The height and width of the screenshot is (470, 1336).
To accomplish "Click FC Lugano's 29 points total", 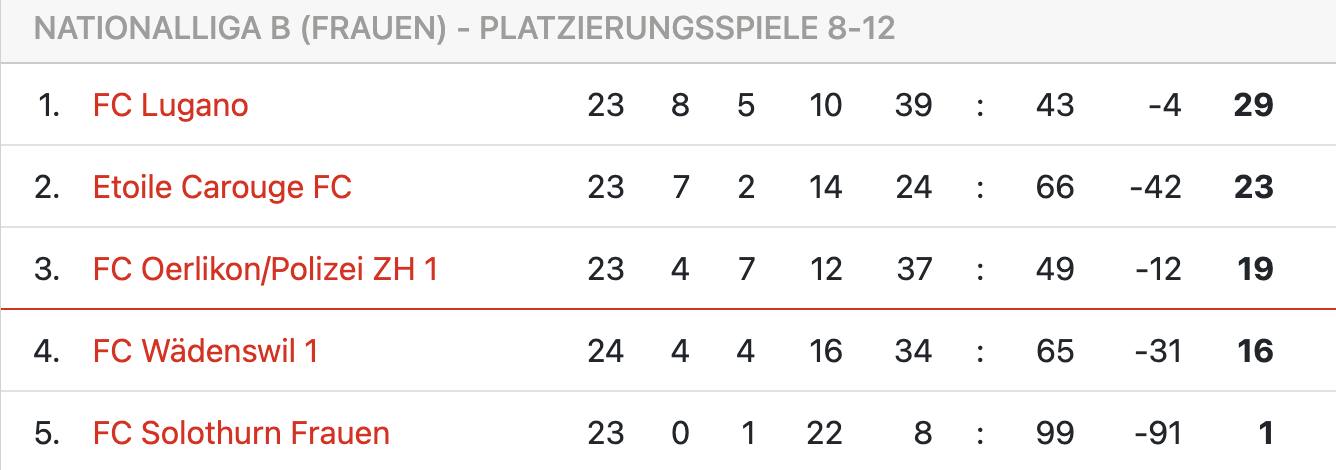I will pyautogui.click(x=1254, y=105).
